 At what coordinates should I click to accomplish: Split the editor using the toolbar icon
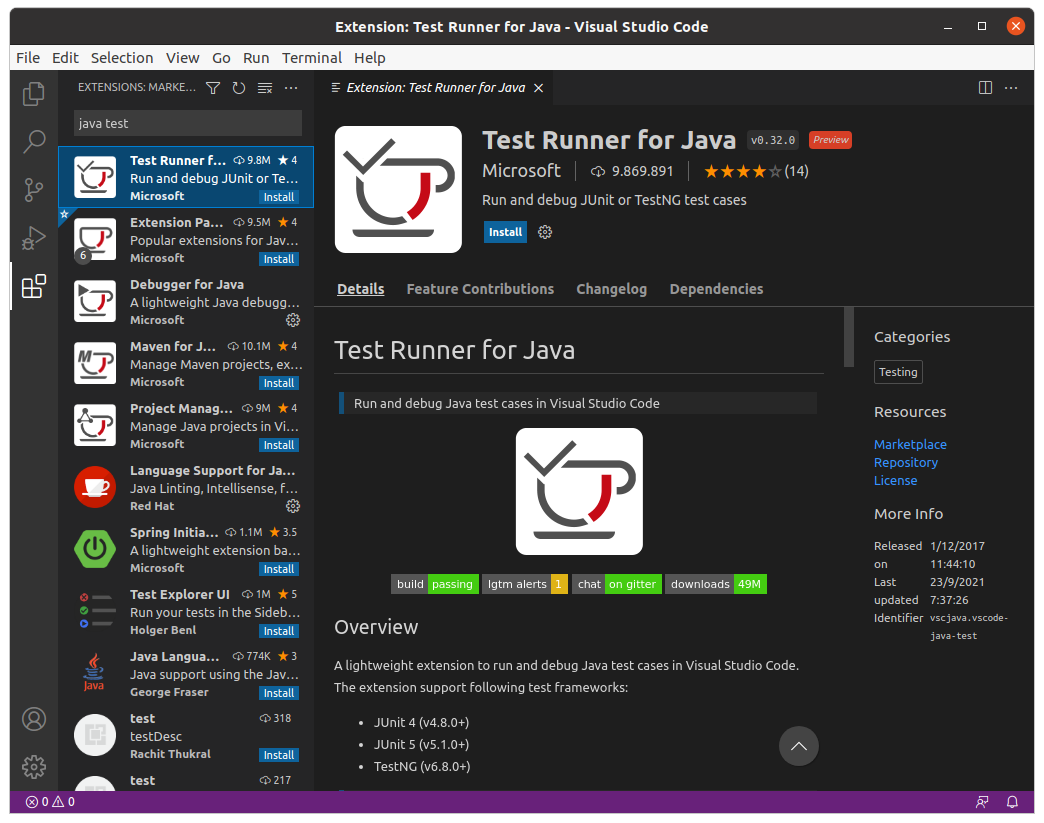pyautogui.click(x=986, y=88)
